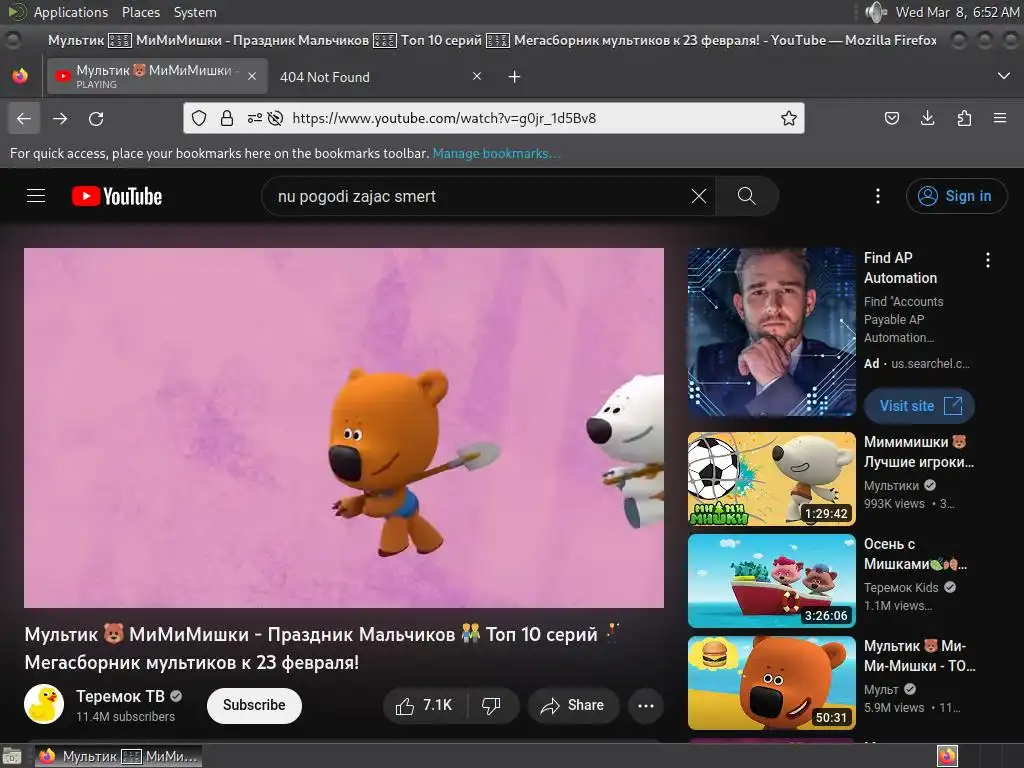Open the Firefox extensions icon
1024x768 pixels.
click(964, 118)
